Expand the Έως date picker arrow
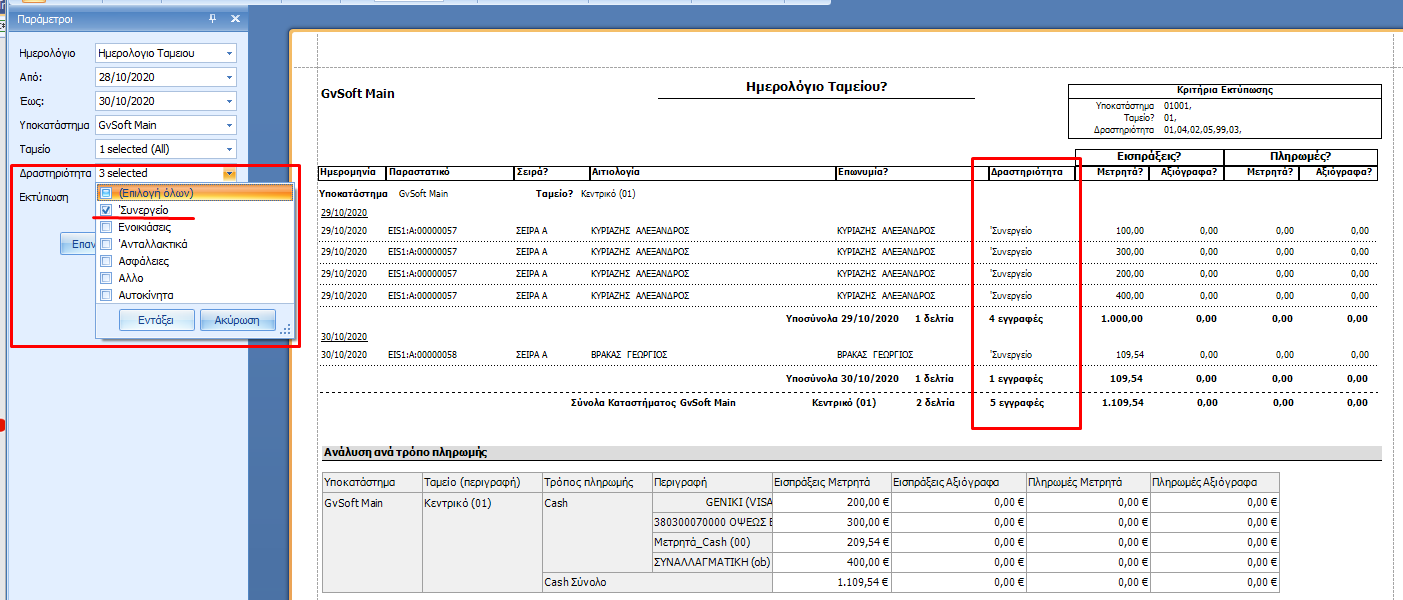 point(229,101)
